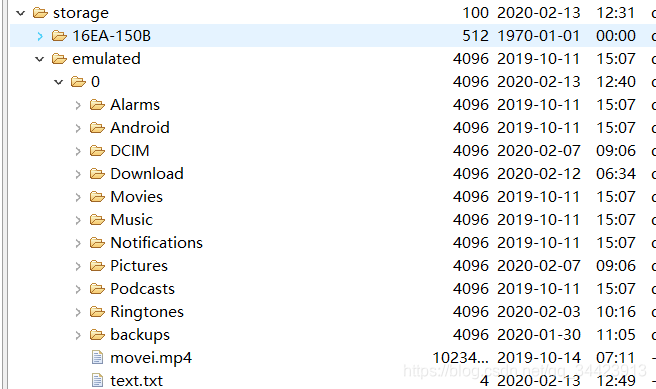Click the Alarms folder icon
The image size is (656, 389).
click(x=97, y=105)
